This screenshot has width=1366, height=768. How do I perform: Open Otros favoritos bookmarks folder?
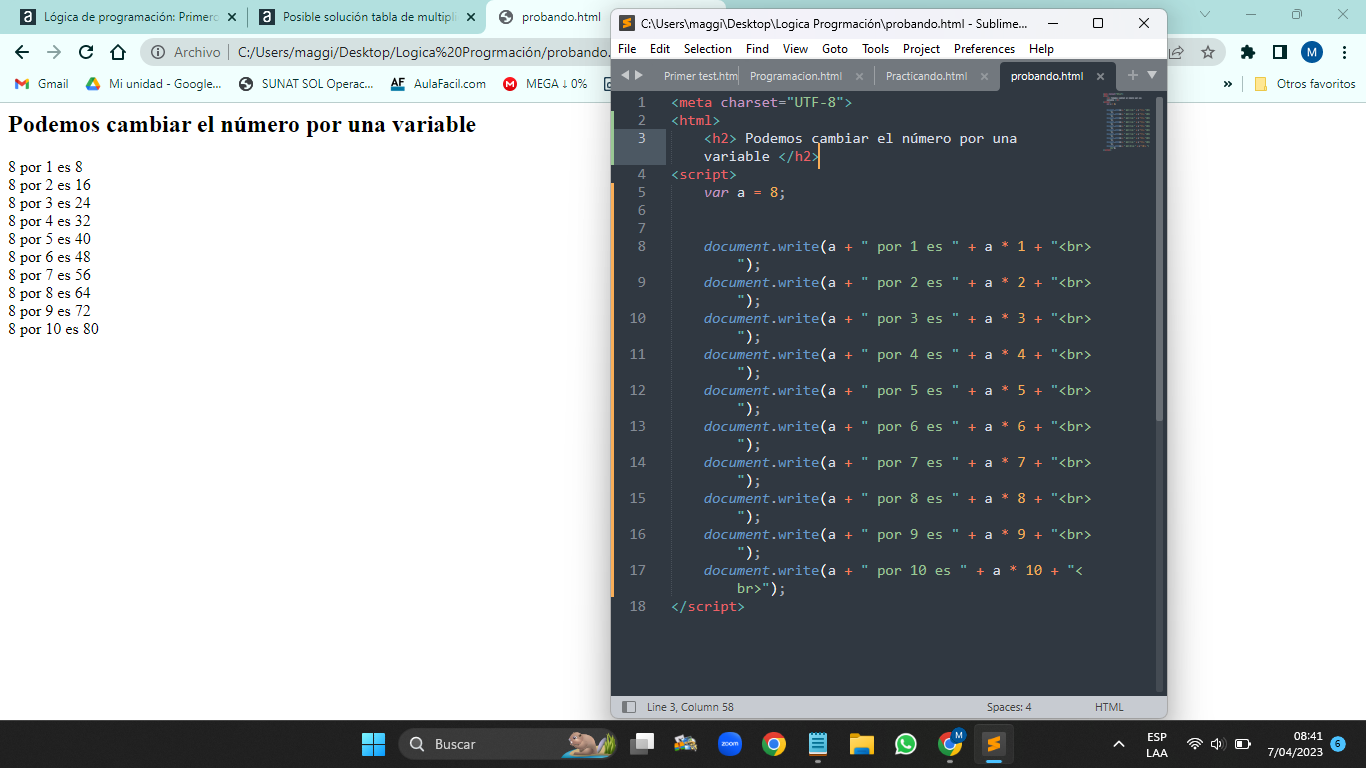pyautogui.click(x=1305, y=84)
